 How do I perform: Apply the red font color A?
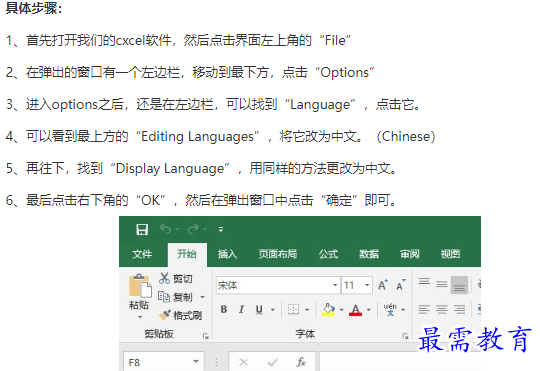pyautogui.click(x=355, y=310)
